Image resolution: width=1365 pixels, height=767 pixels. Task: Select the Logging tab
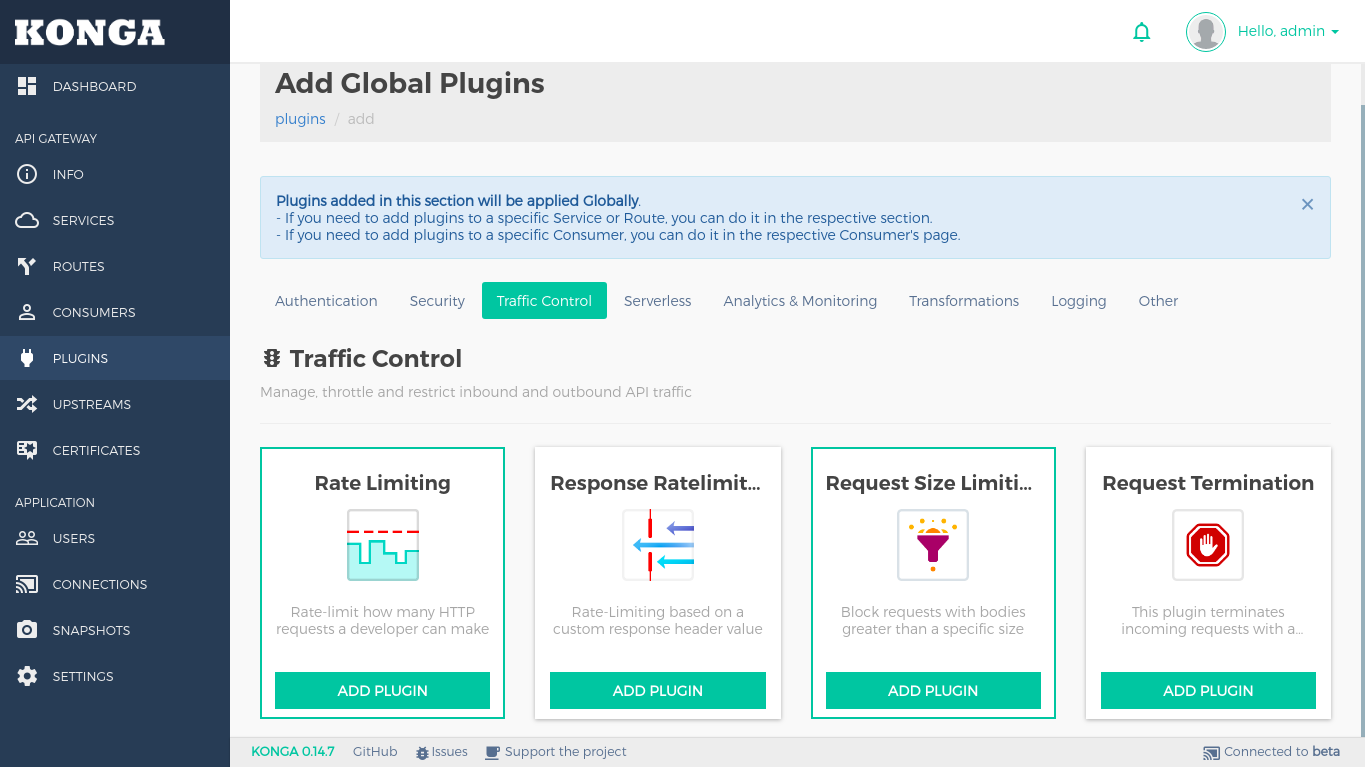pos(1078,301)
